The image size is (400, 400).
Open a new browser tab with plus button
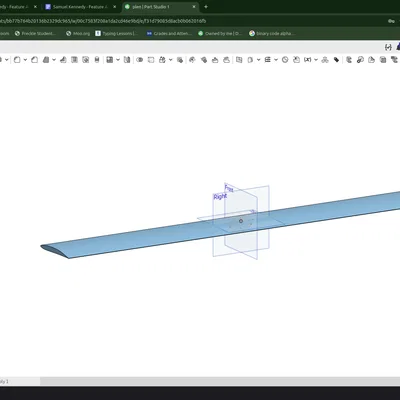point(206,7)
